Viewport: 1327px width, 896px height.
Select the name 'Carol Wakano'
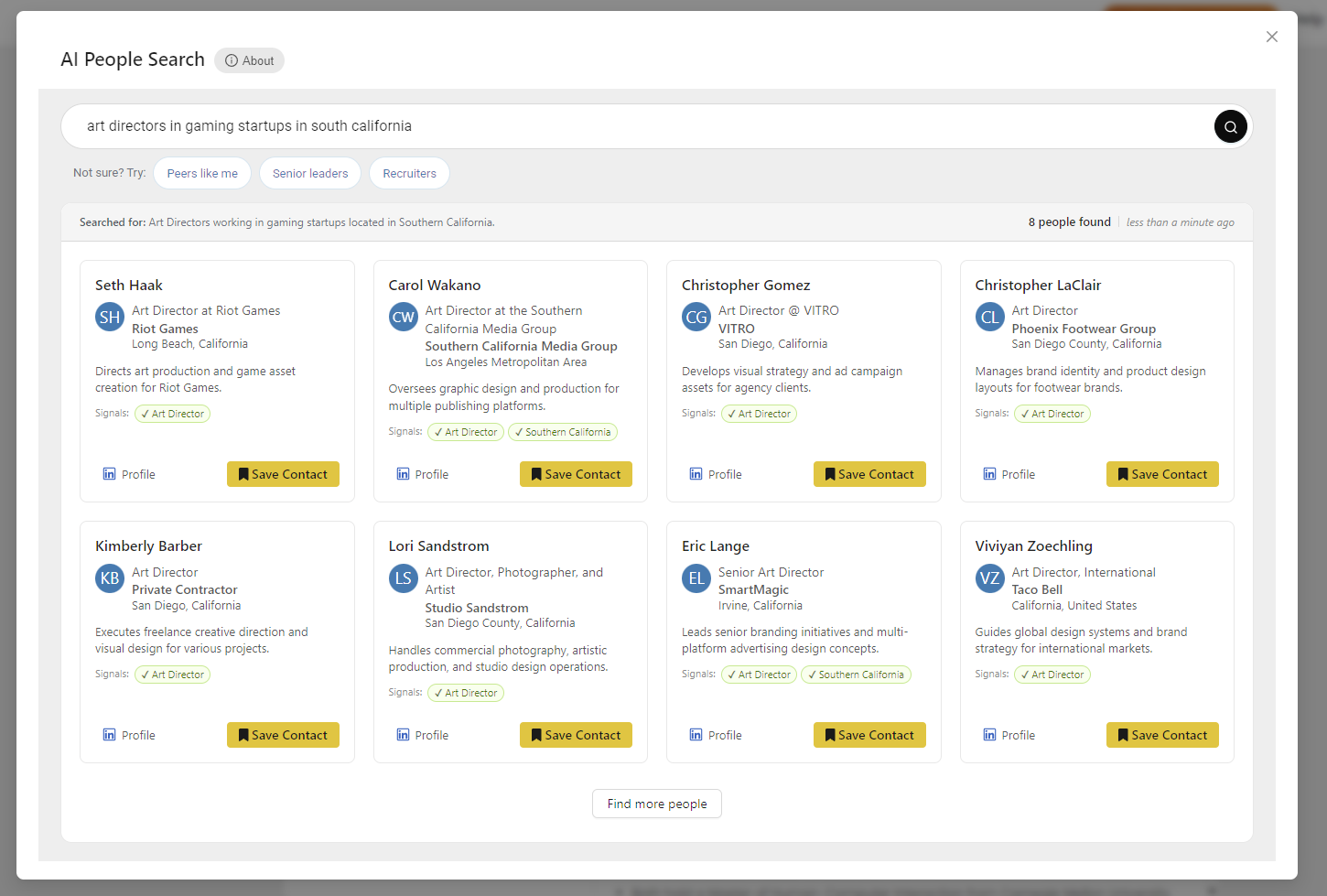[x=435, y=286]
